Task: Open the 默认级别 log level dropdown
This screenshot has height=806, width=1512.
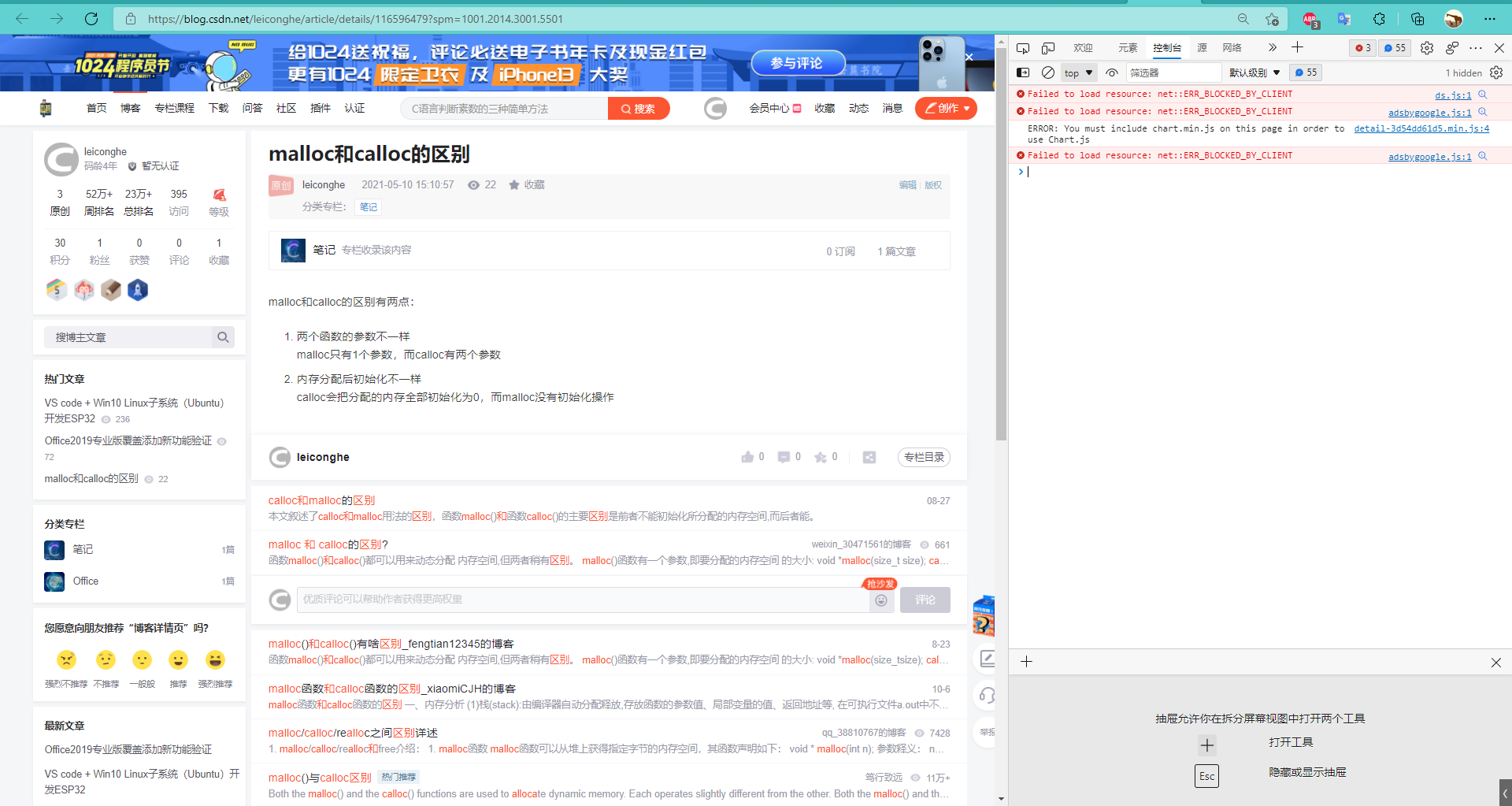Action: [1254, 72]
